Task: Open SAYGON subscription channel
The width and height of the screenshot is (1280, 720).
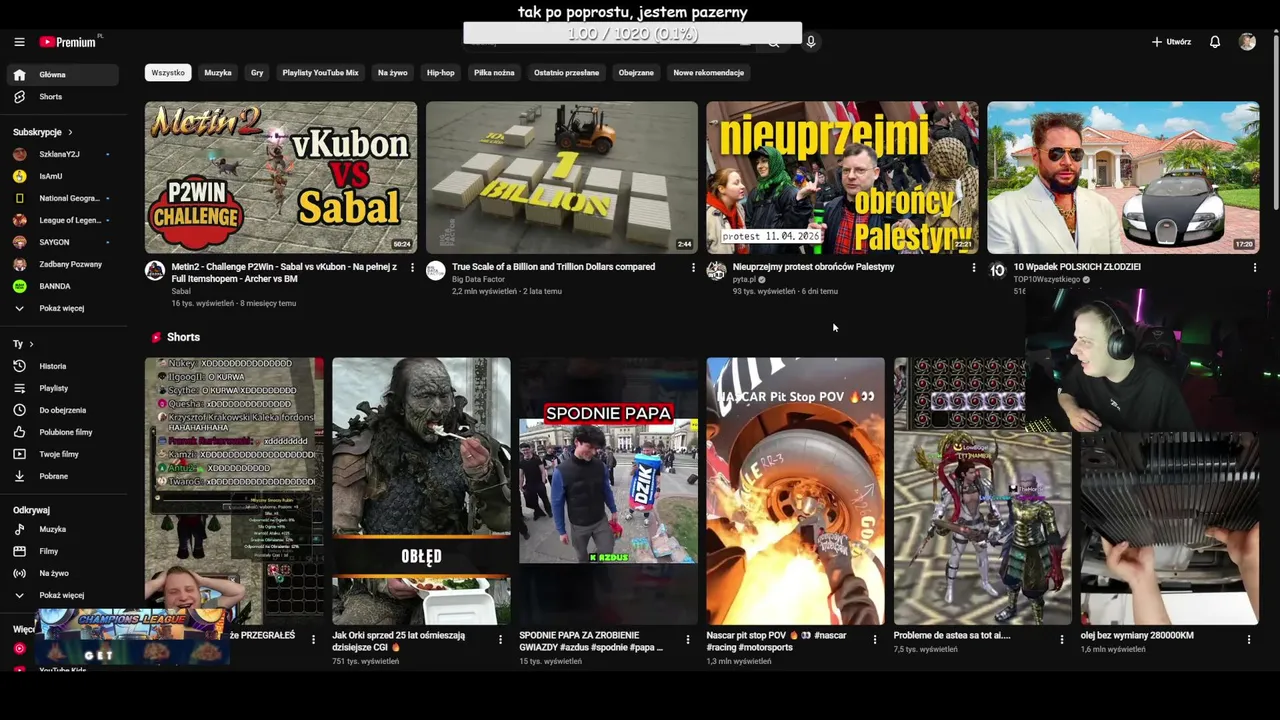Action: click(62, 242)
